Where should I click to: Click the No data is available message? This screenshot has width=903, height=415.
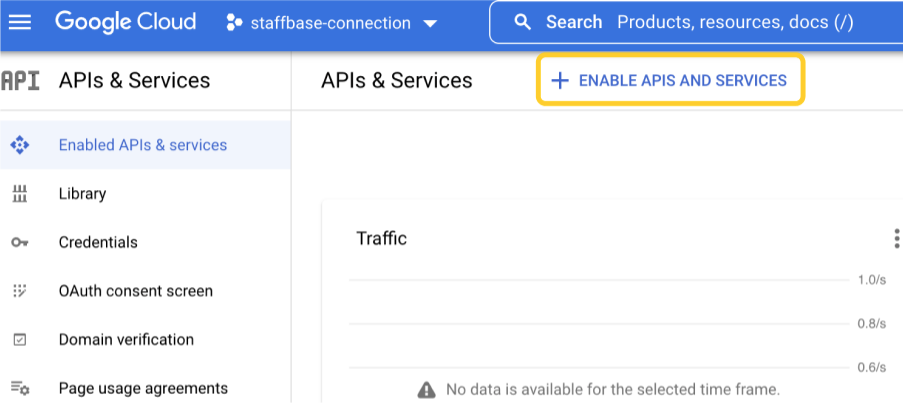613,390
